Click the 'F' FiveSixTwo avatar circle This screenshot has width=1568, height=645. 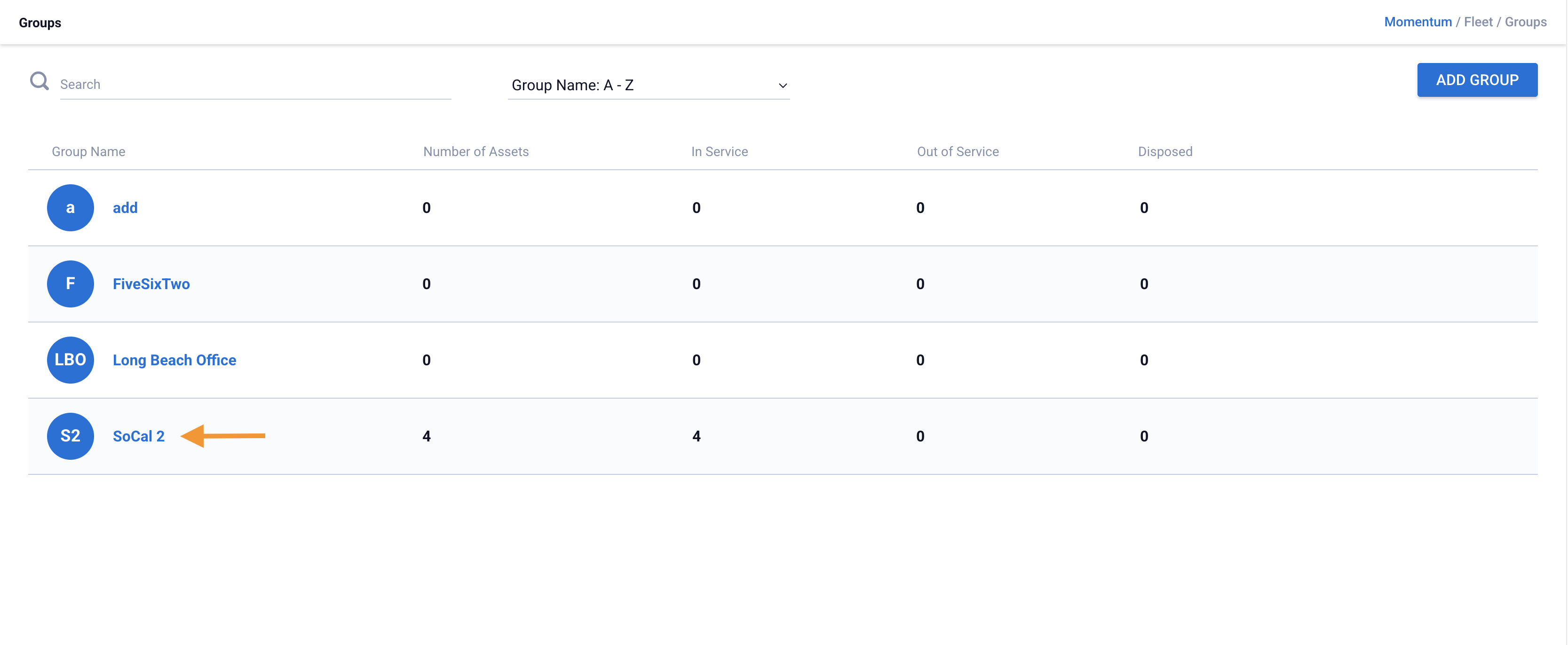coord(71,283)
